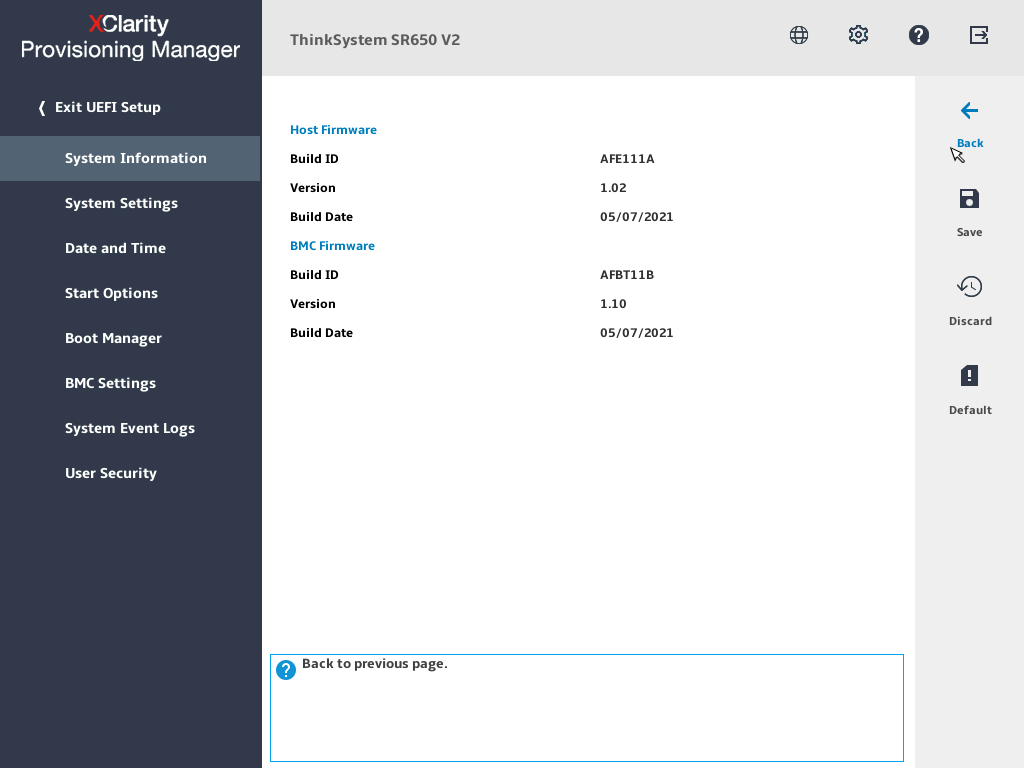The height and width of the screenshot is (768, 1024).
Task: Click Build Date label under Host Firmware
Action: tap(321, 217)
